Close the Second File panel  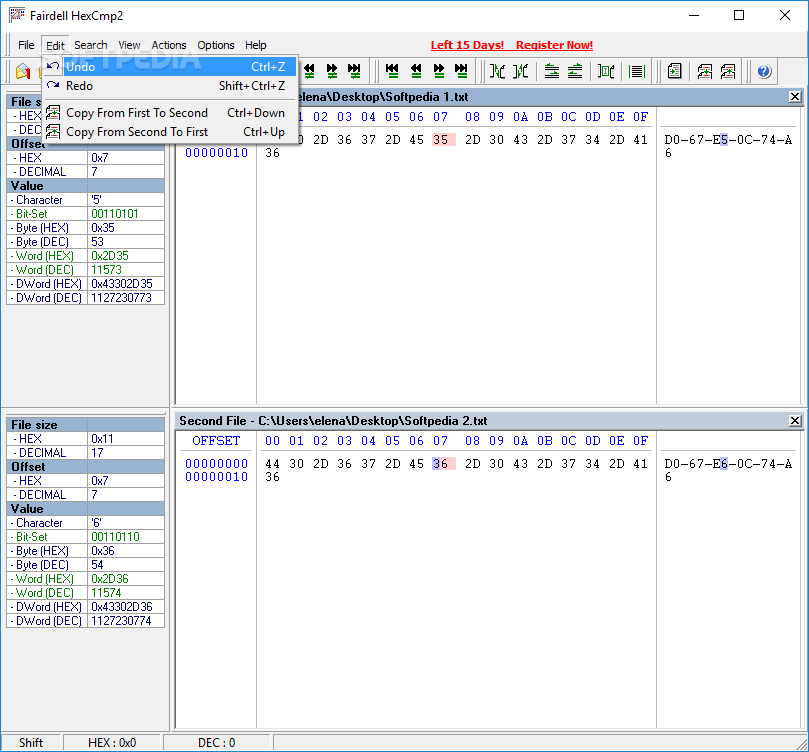click(795, 420)
